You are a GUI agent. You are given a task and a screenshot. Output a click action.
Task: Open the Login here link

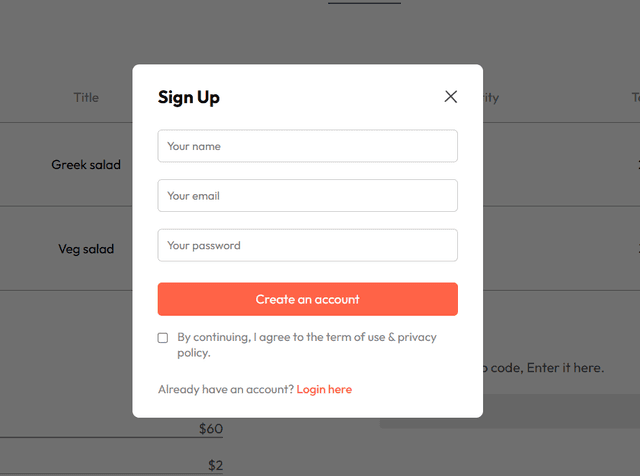pos(324,389)
